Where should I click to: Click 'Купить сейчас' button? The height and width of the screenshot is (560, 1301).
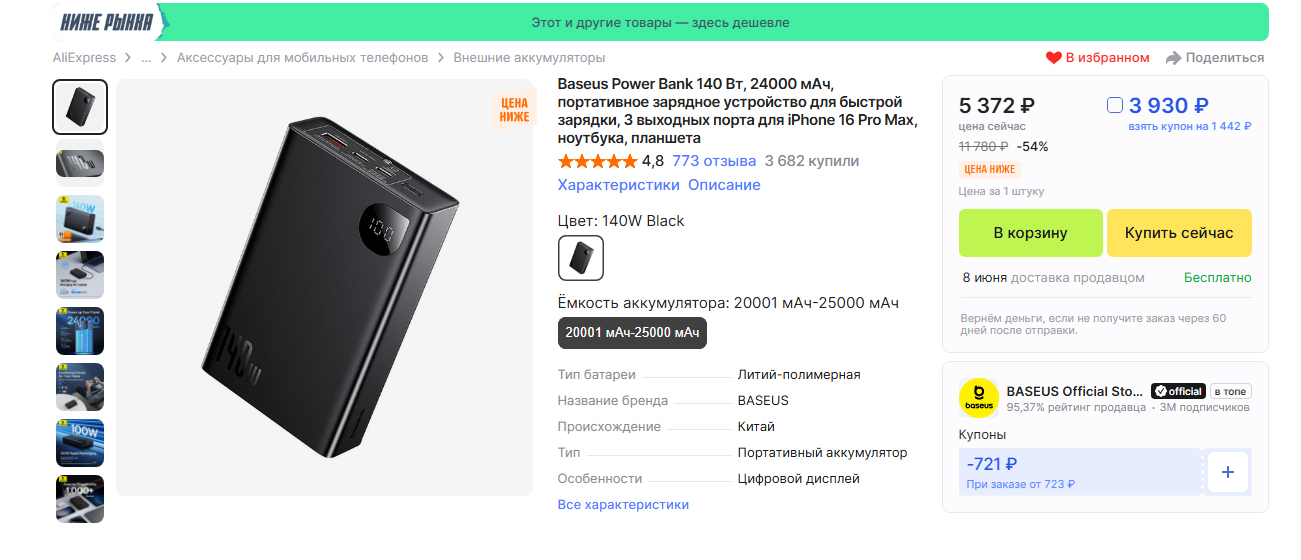pos(1179,233)
